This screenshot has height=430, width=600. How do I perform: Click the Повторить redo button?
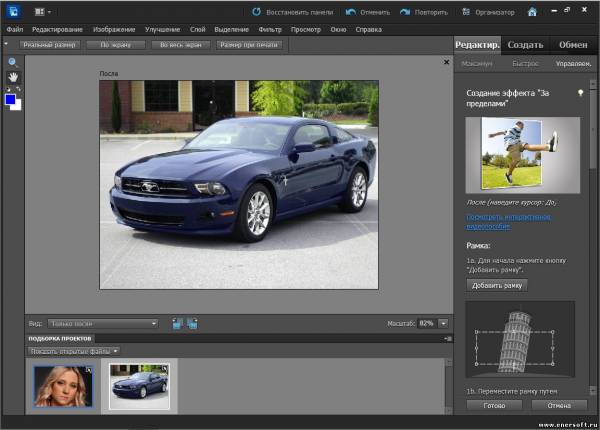pos(424,12)
